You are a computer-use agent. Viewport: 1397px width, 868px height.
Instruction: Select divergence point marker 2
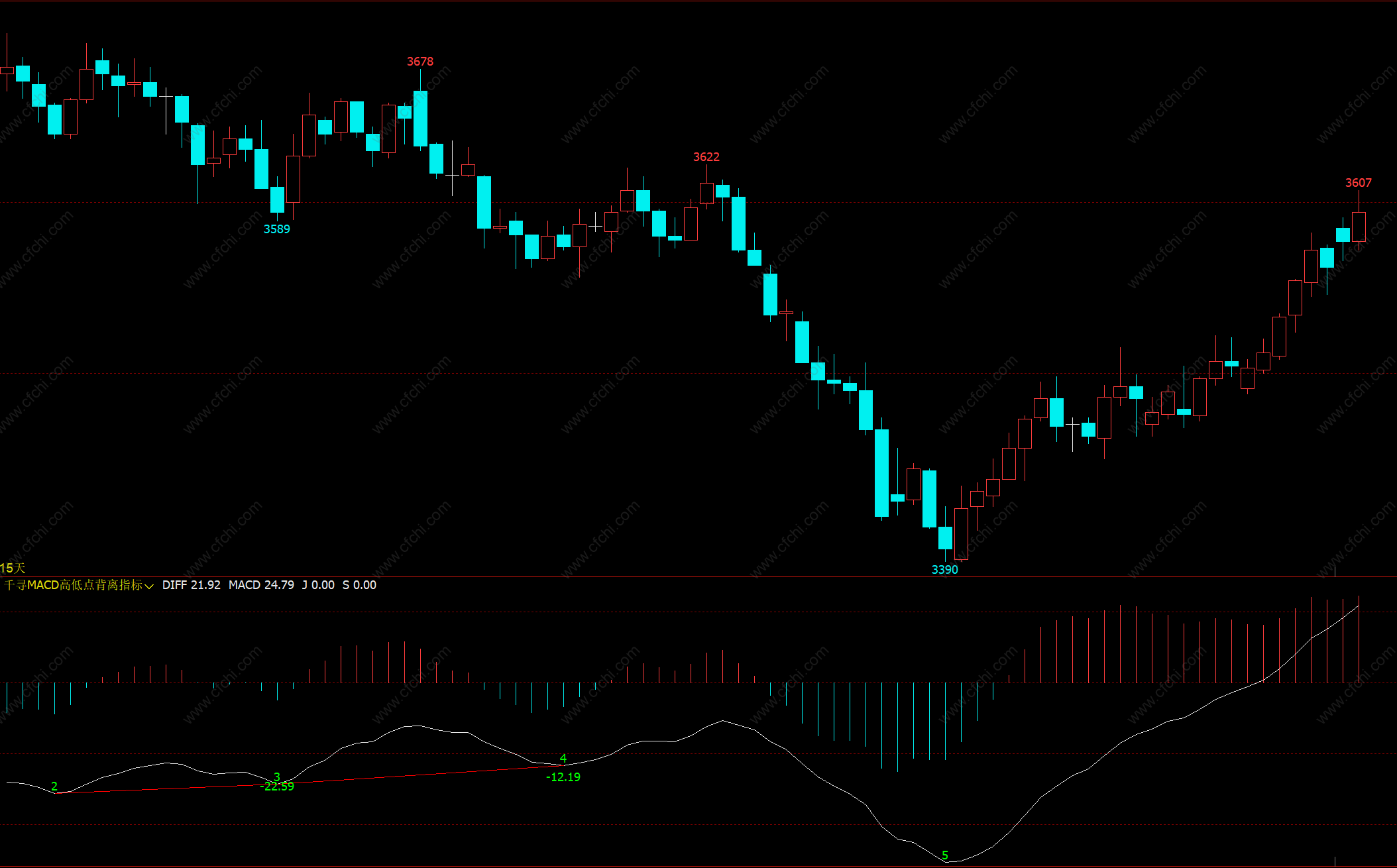point(54,787)
